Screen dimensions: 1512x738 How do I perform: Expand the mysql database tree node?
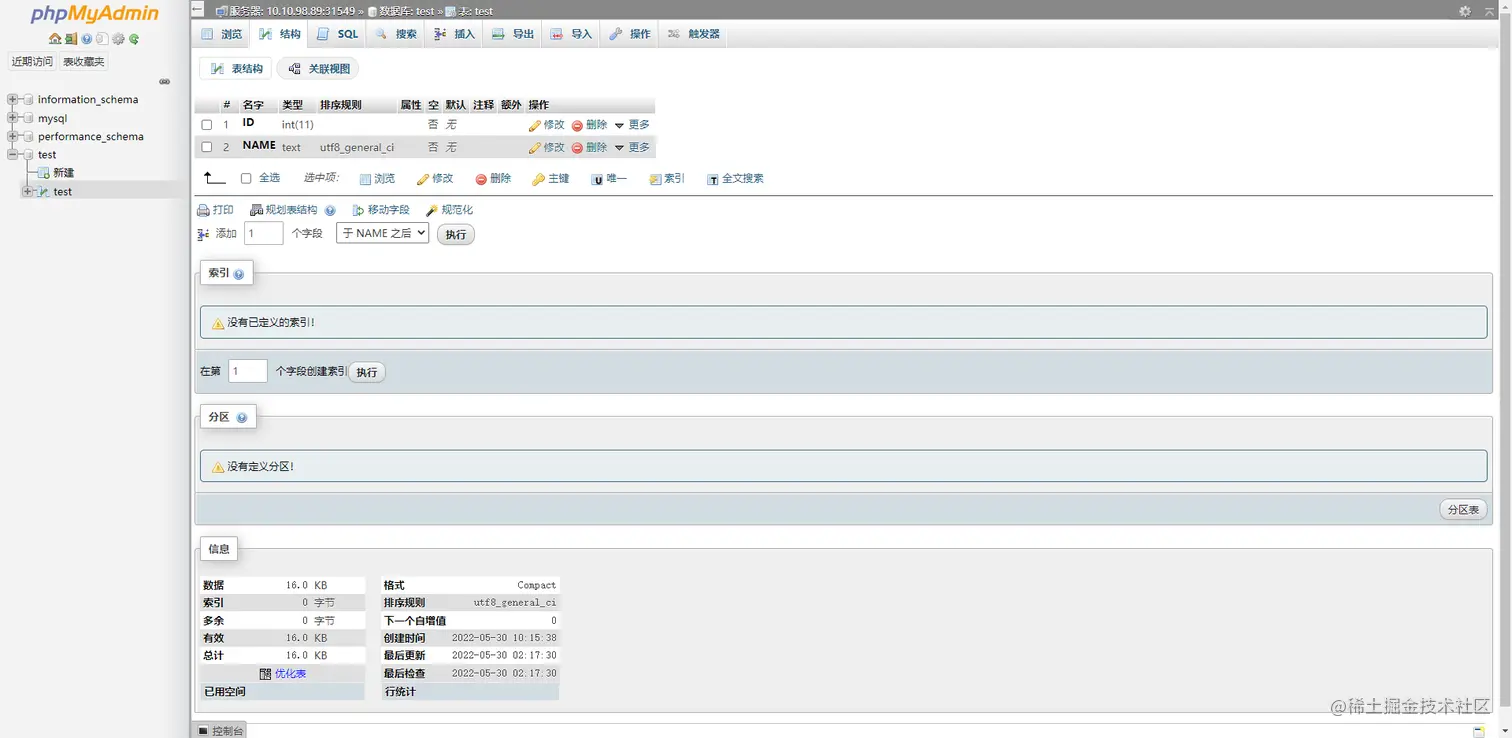click(x=13, y=118)
